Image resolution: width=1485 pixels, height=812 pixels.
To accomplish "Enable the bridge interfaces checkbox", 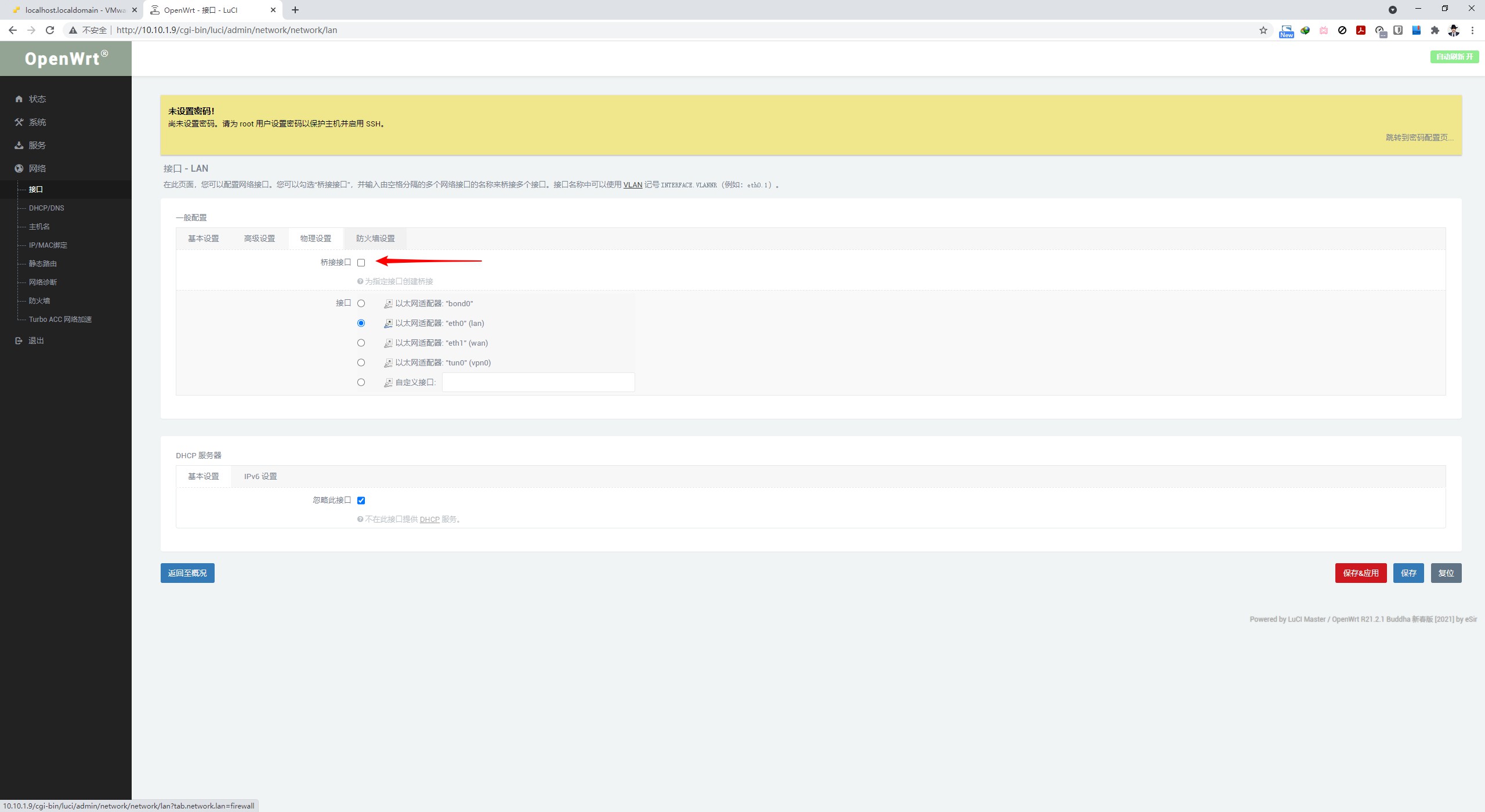I will click(361, 263).
